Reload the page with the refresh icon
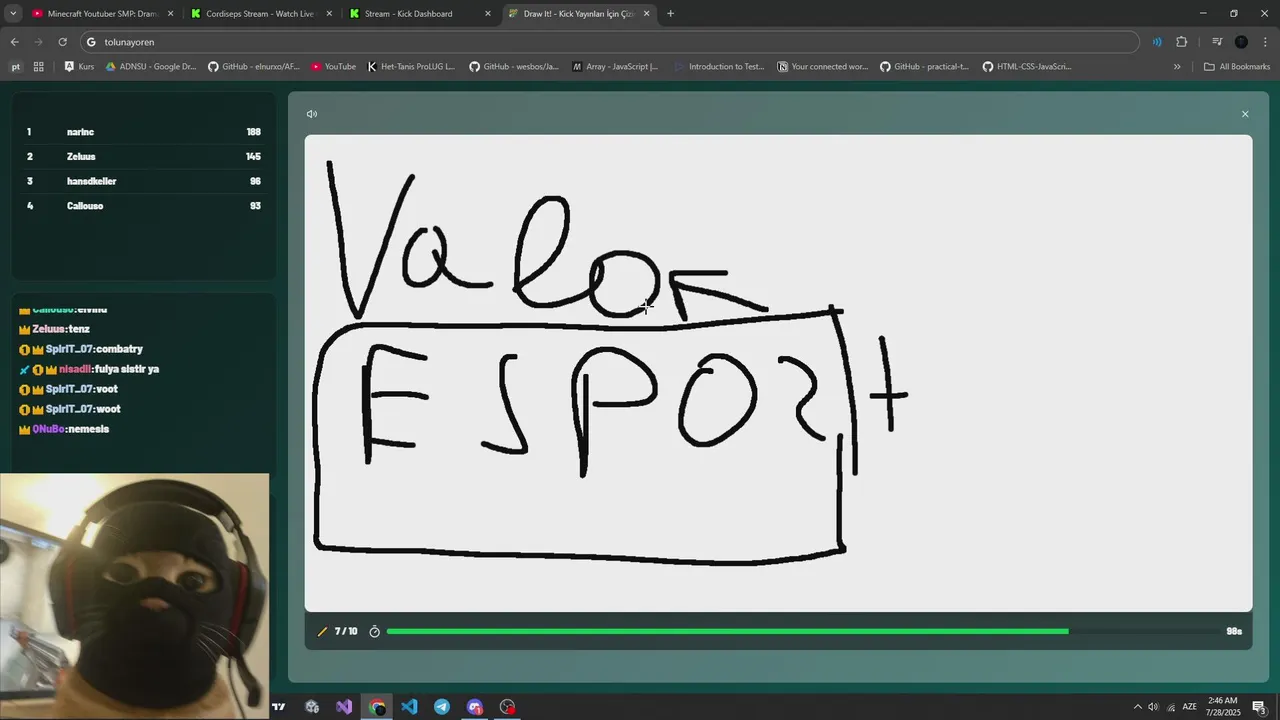 click(x=62, y=42)
